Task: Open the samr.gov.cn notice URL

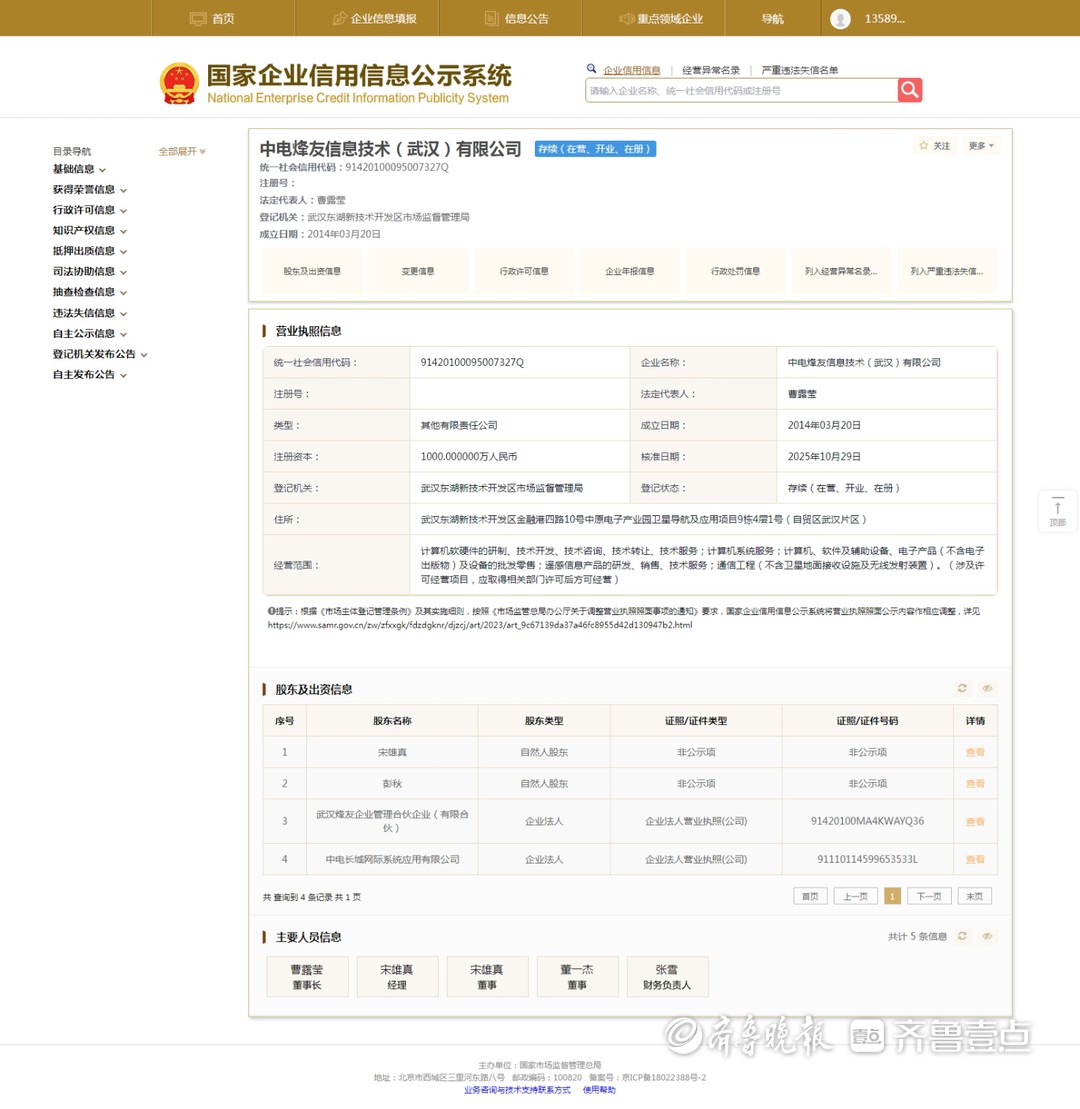Action: [x=480, y=625]
